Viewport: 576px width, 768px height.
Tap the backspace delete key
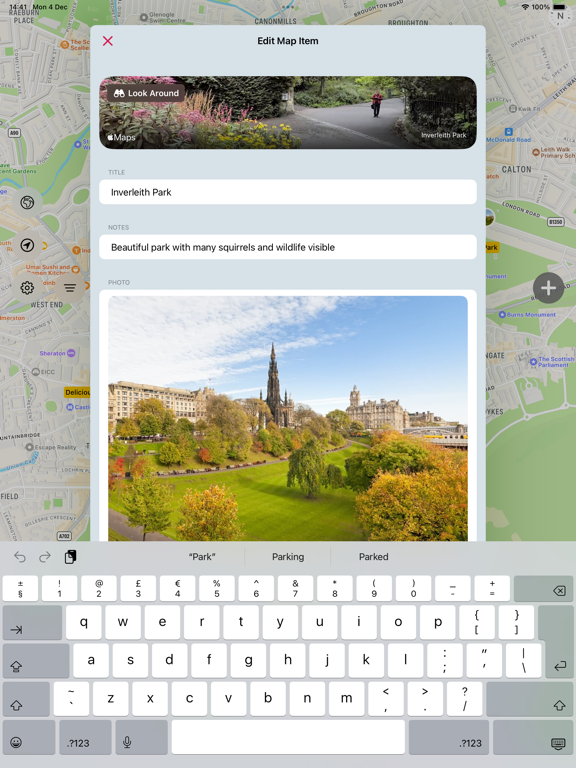[543, 588]
